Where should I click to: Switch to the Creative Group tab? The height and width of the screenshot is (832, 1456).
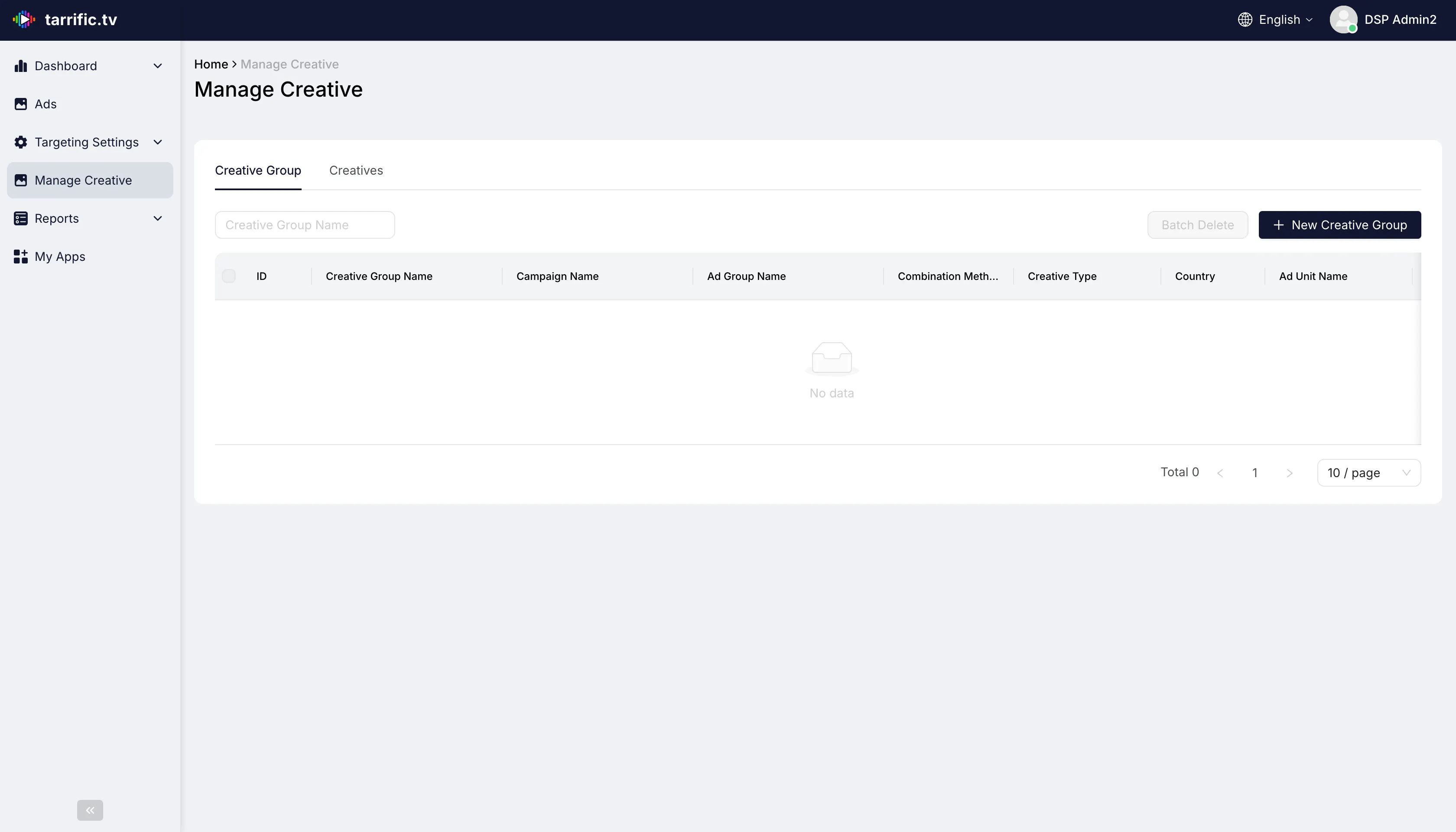pos(258,170)
